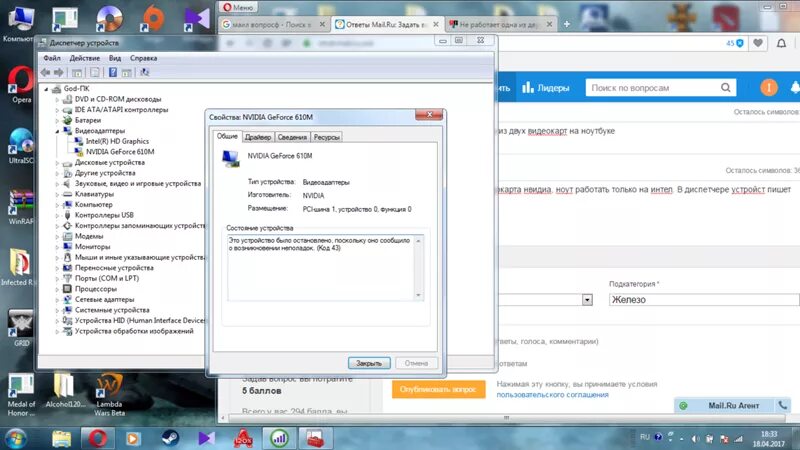The width and height of the screenshot is (800, 450).
Task: Click the Закрыть button in properties dialog
Action: pyautogui.click(x=369, y=363)
